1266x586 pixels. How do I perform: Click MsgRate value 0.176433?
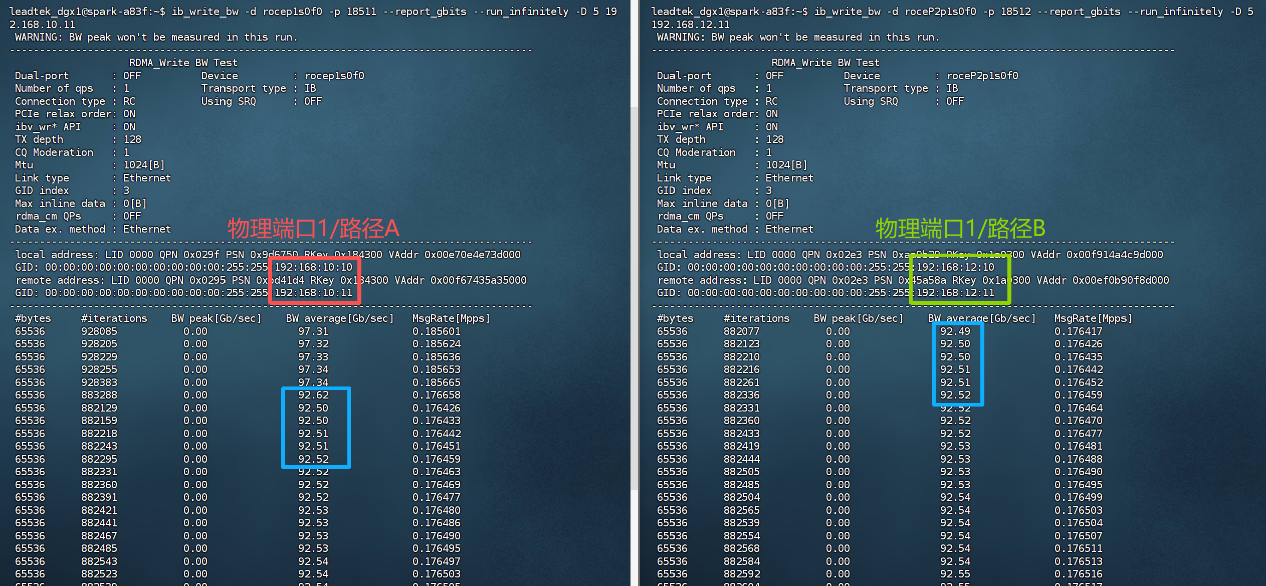pos(437,421)
